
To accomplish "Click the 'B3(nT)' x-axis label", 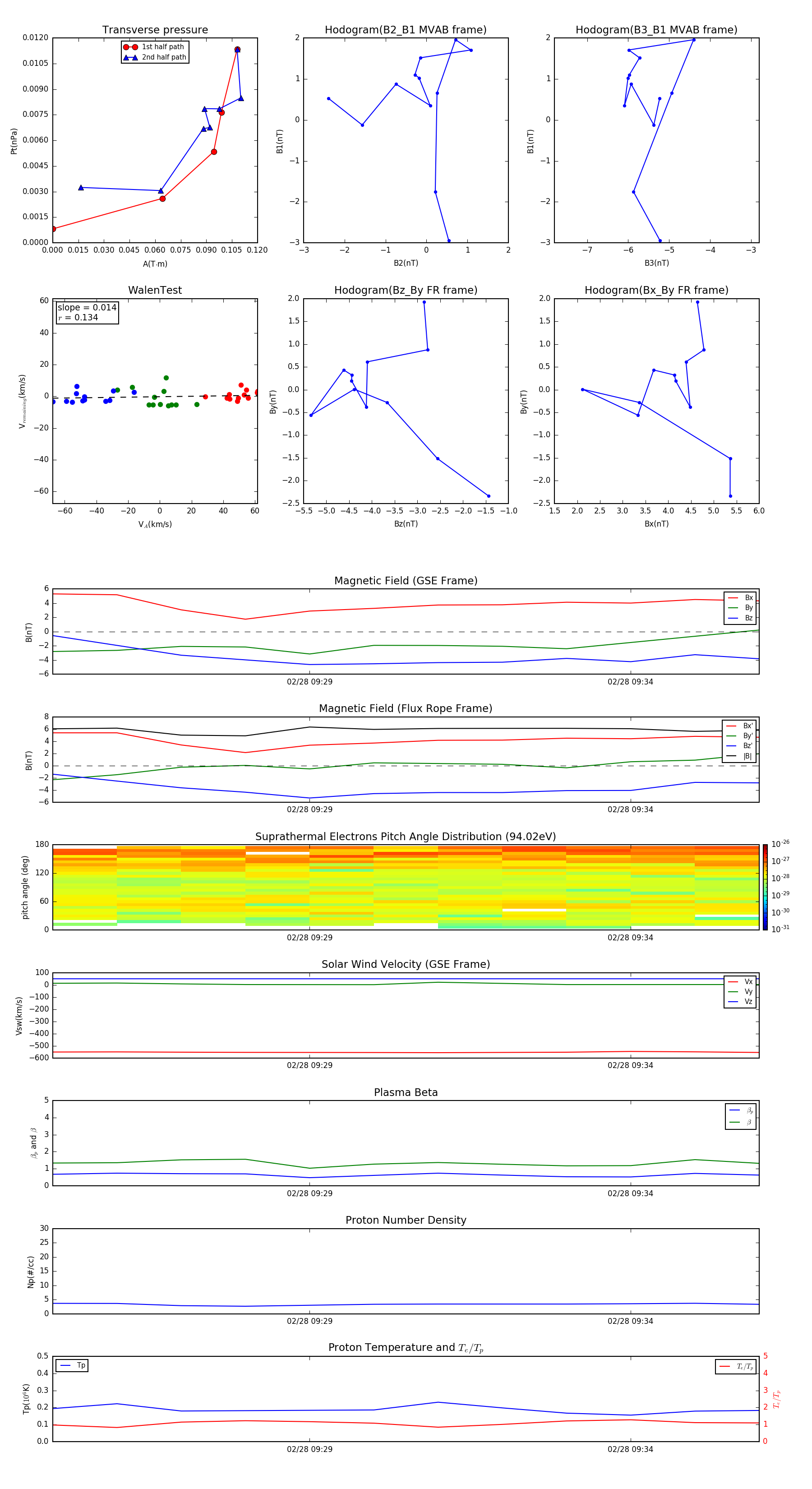I will point(656,263).
